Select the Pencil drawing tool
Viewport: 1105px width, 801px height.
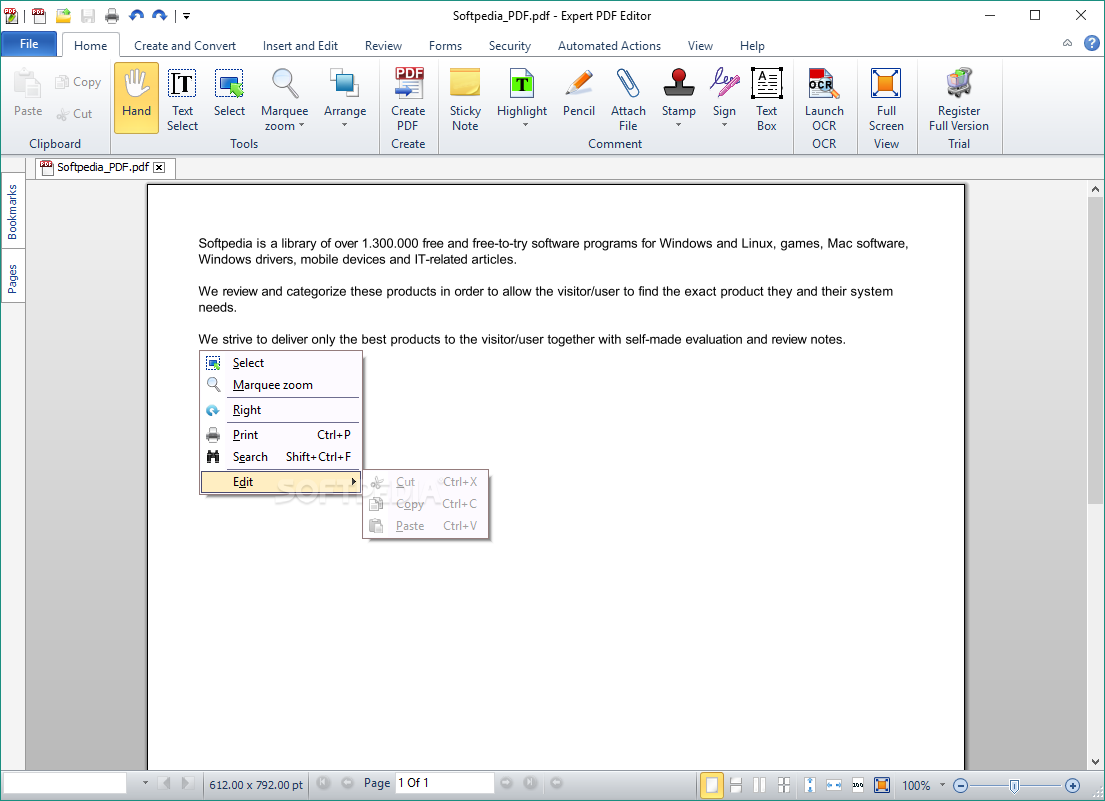(x=579, y=92)
